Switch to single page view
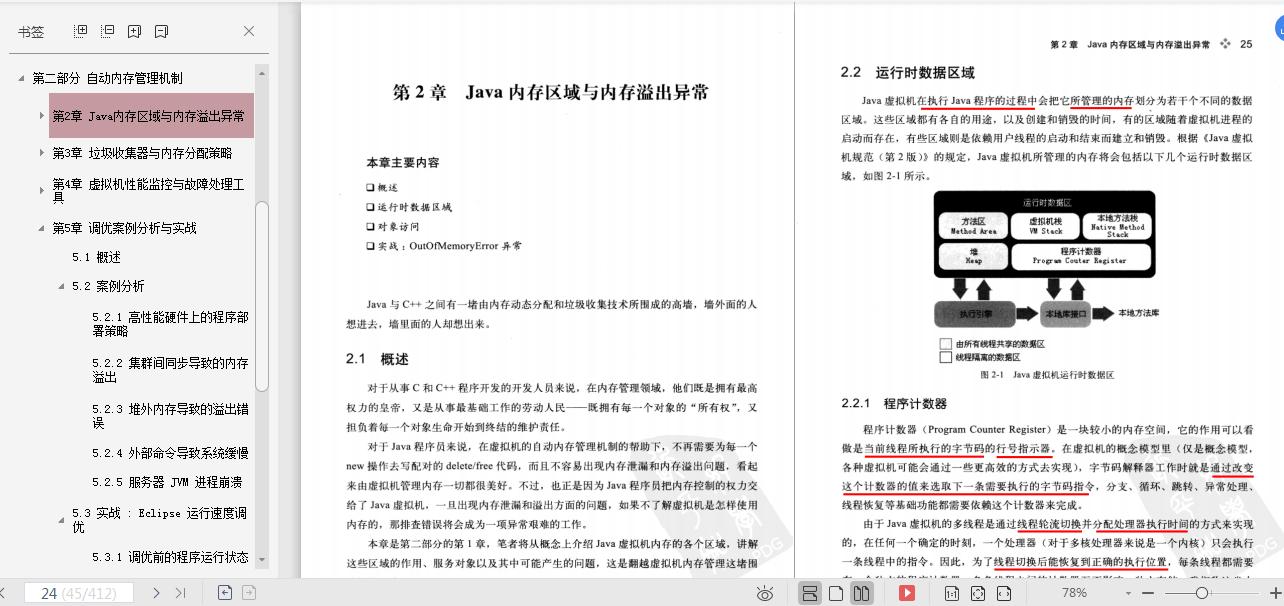Viewport: 1284px width, 606px height. tap(836, 593)
